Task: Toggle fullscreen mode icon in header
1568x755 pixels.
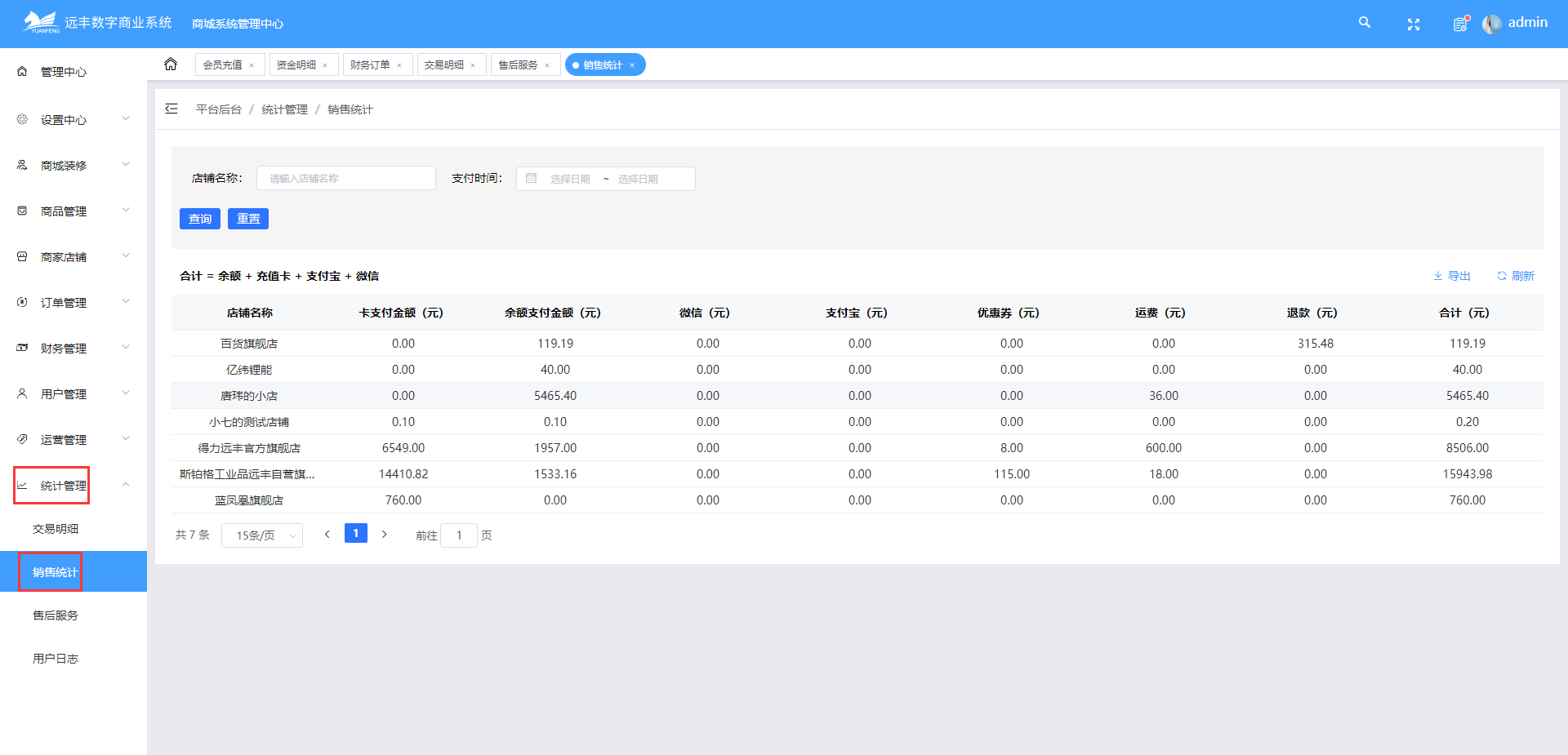Action: [x=1414, y=24]
